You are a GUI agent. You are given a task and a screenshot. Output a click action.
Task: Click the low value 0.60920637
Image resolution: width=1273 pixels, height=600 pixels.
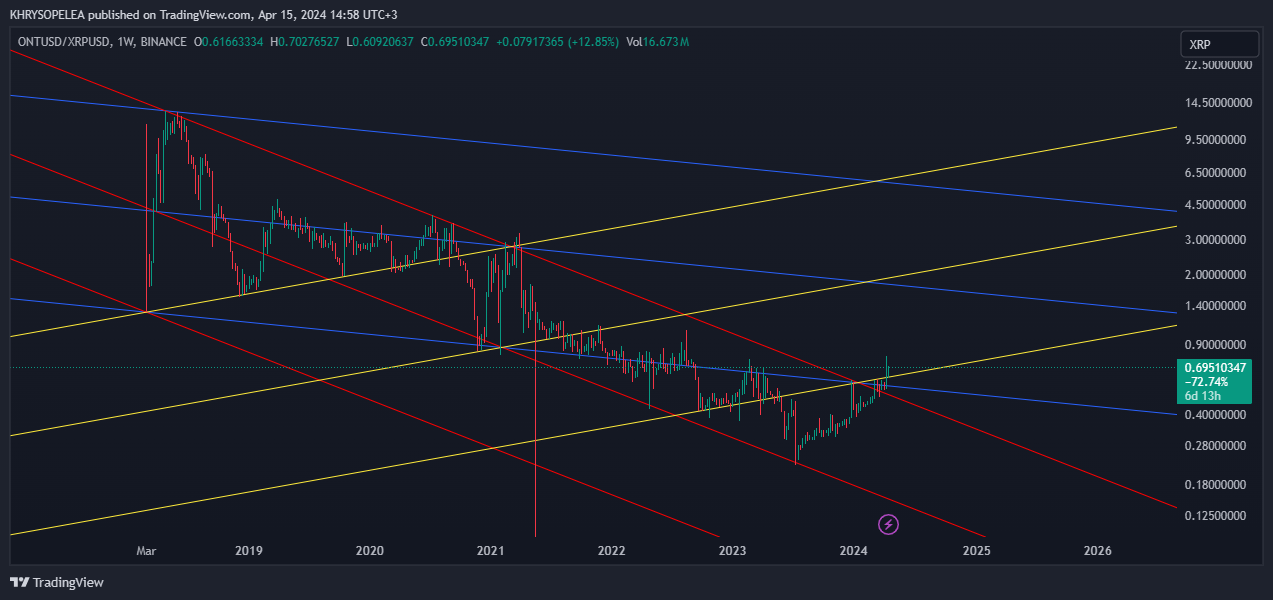(383, 42)
